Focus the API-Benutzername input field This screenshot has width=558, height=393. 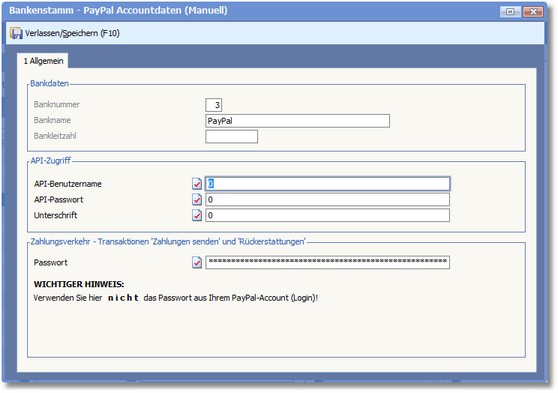328,184
